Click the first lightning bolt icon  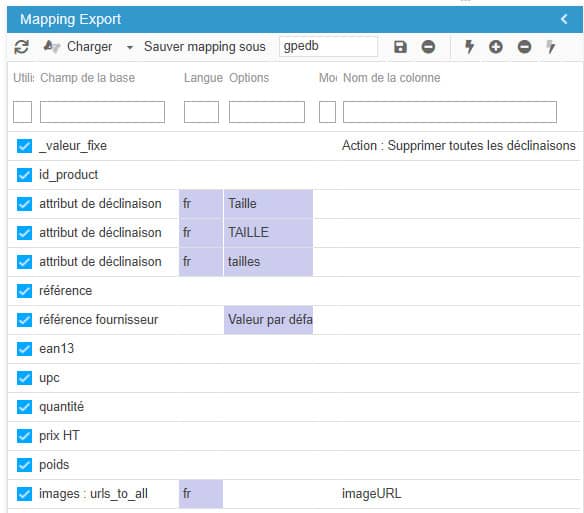point(469,47)
